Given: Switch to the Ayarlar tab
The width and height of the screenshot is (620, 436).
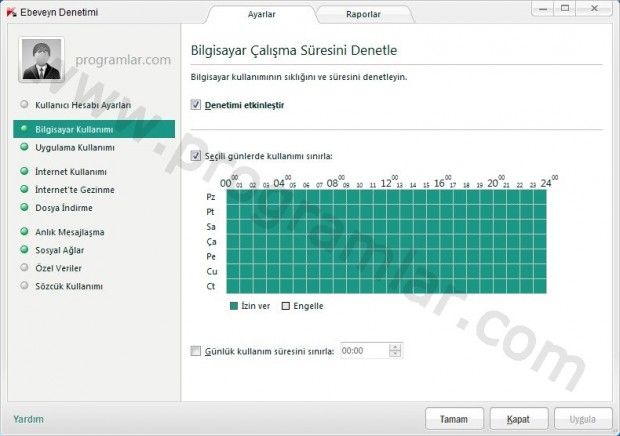Looking at the screenshot, I should pyautogui.click(x=261, y=14).
